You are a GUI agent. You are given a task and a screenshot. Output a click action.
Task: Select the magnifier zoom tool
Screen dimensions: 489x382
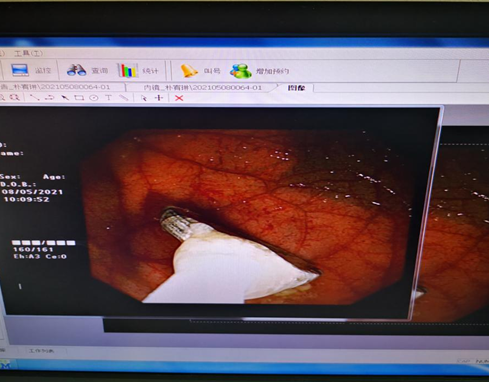pyautogui.click(x=15, y=97)
